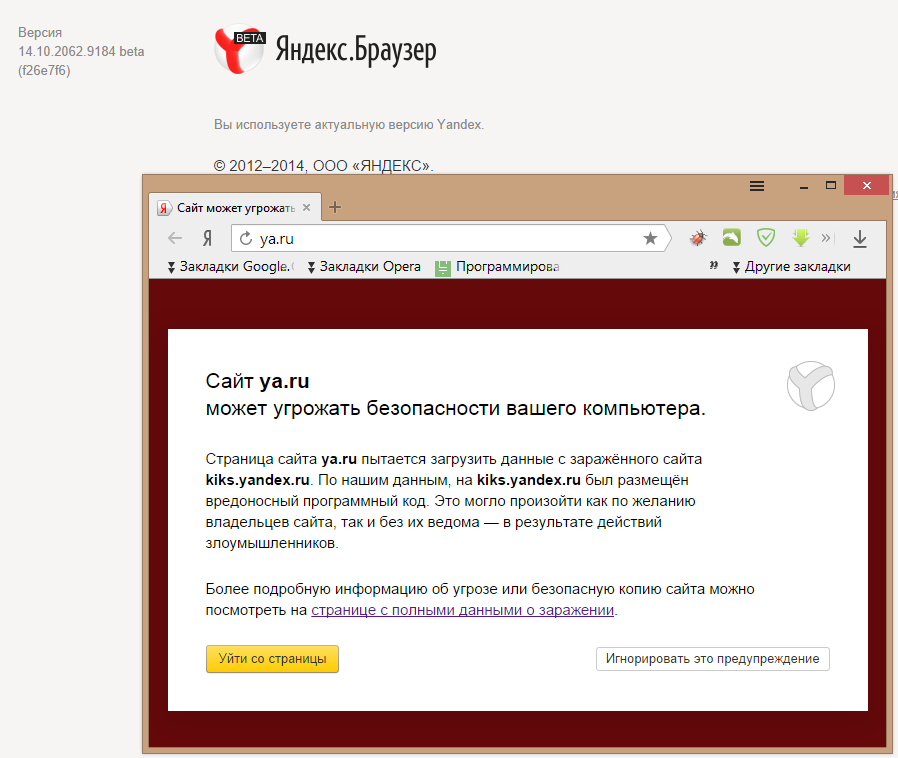Screen dimensions: 898x758
Task: Expand the 'Закладки Opera' bookmarks folder
Action: [364, 266]
